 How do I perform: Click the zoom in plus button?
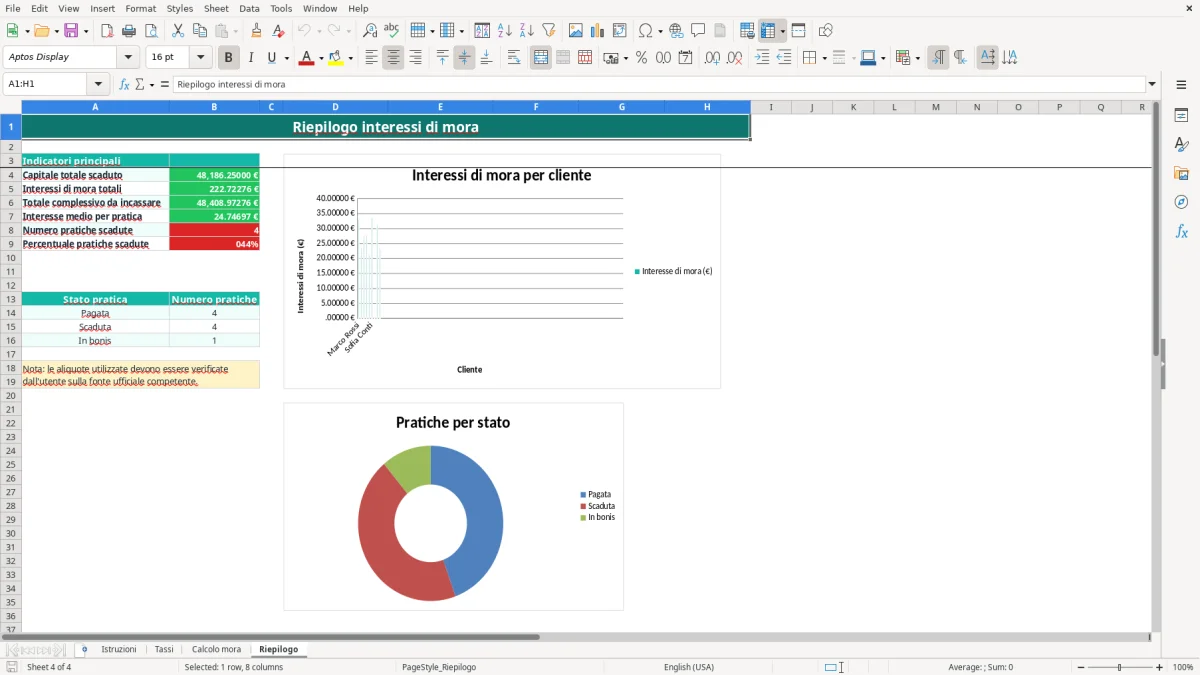click(x=1160, y=667)
